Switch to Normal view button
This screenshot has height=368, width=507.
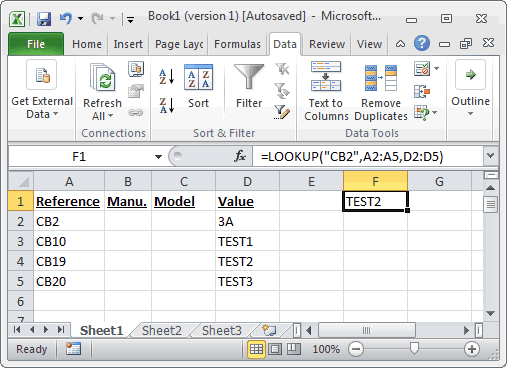tap(256, 349)
